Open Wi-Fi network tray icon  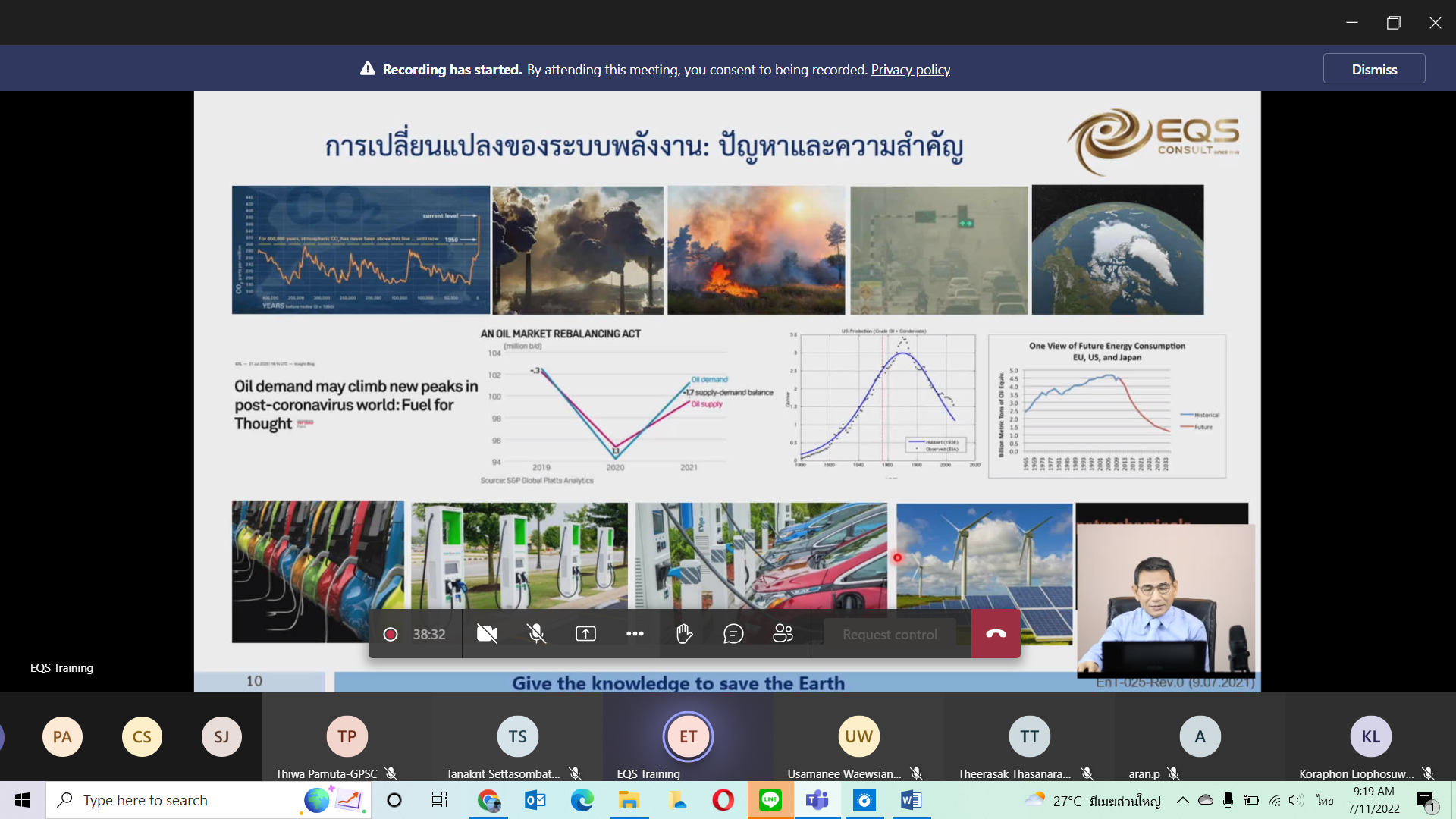pyautogui.click(x=1275, y=800)
